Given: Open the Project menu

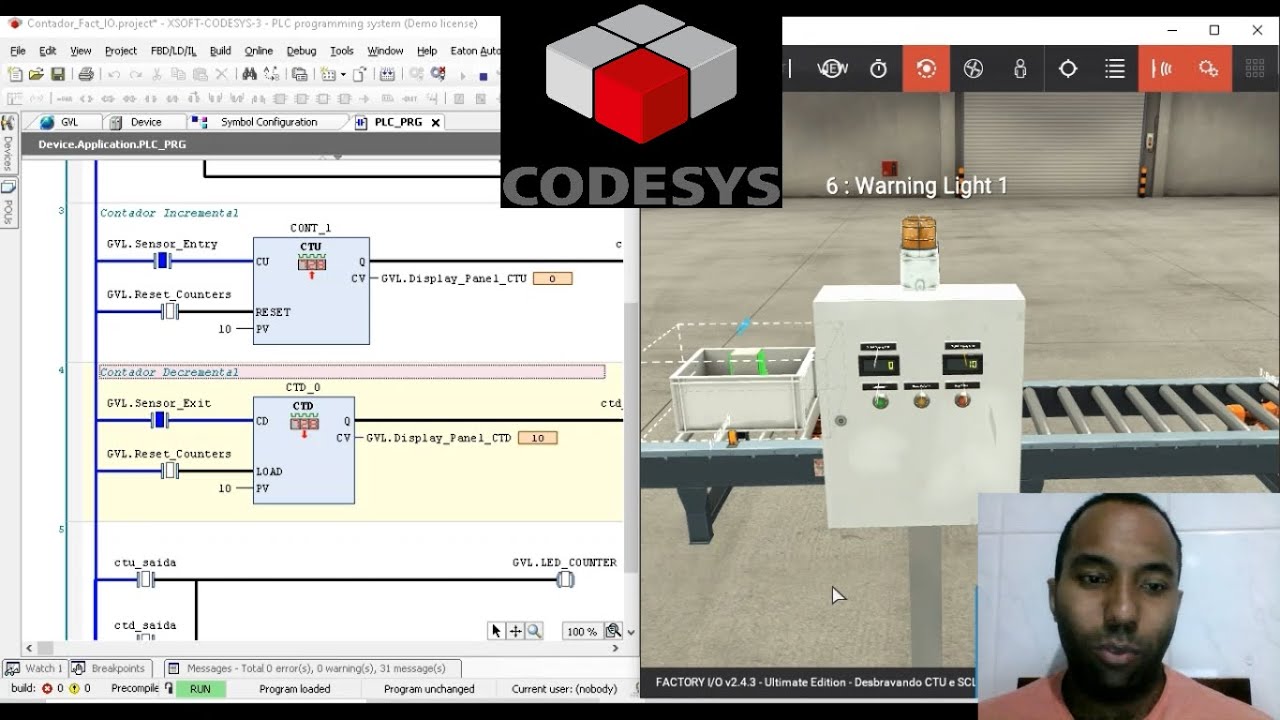Looking at the screenshot, I should tap(120, 50).
